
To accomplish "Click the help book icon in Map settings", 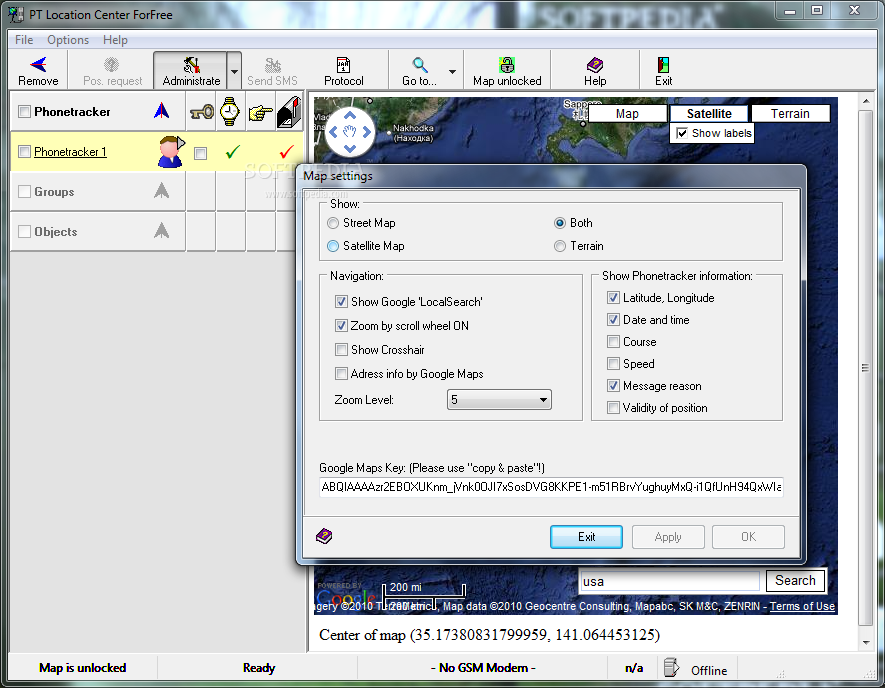I will click(x=324, y=536).
